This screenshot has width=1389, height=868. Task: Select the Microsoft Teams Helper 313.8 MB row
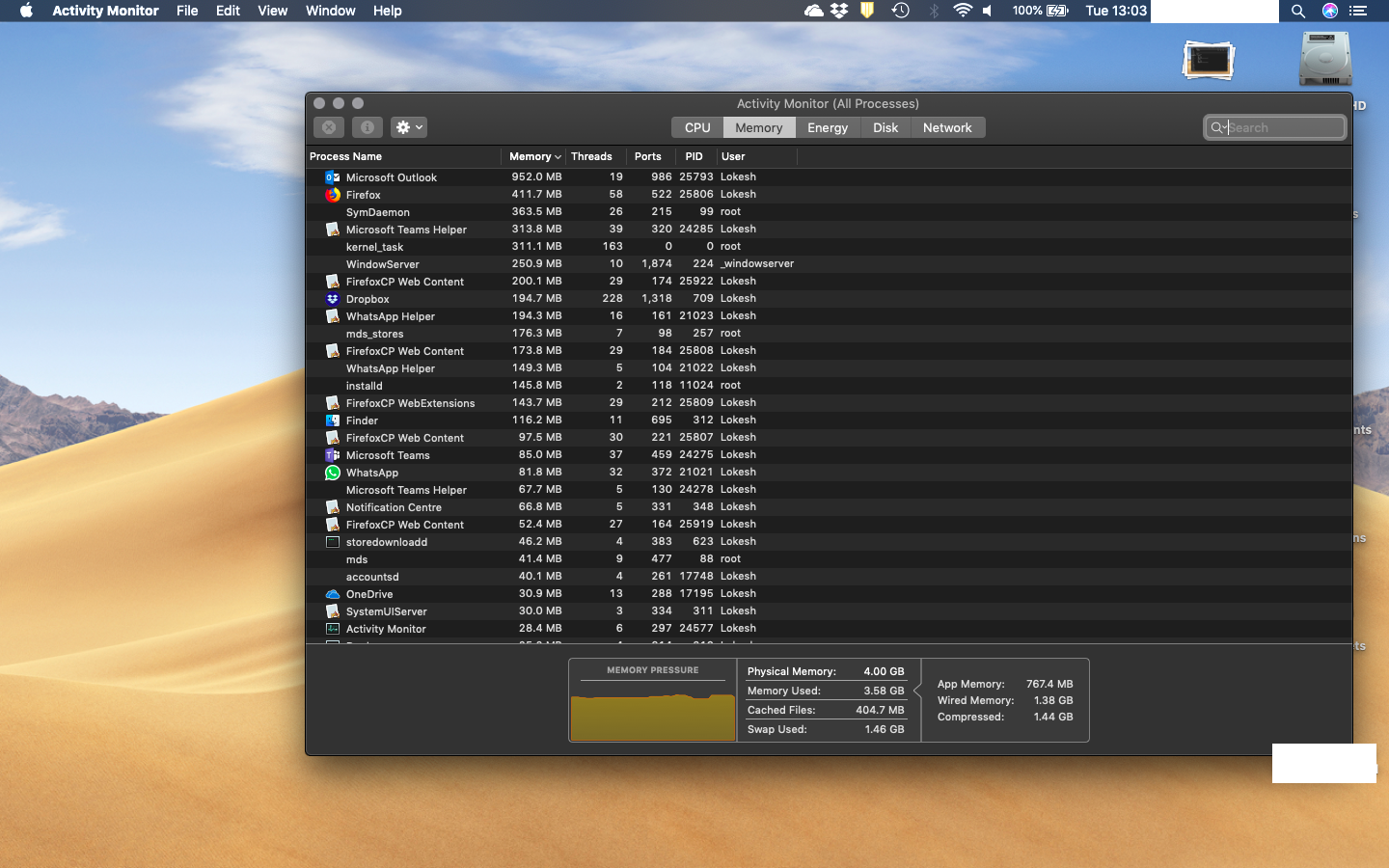point(829,230)
